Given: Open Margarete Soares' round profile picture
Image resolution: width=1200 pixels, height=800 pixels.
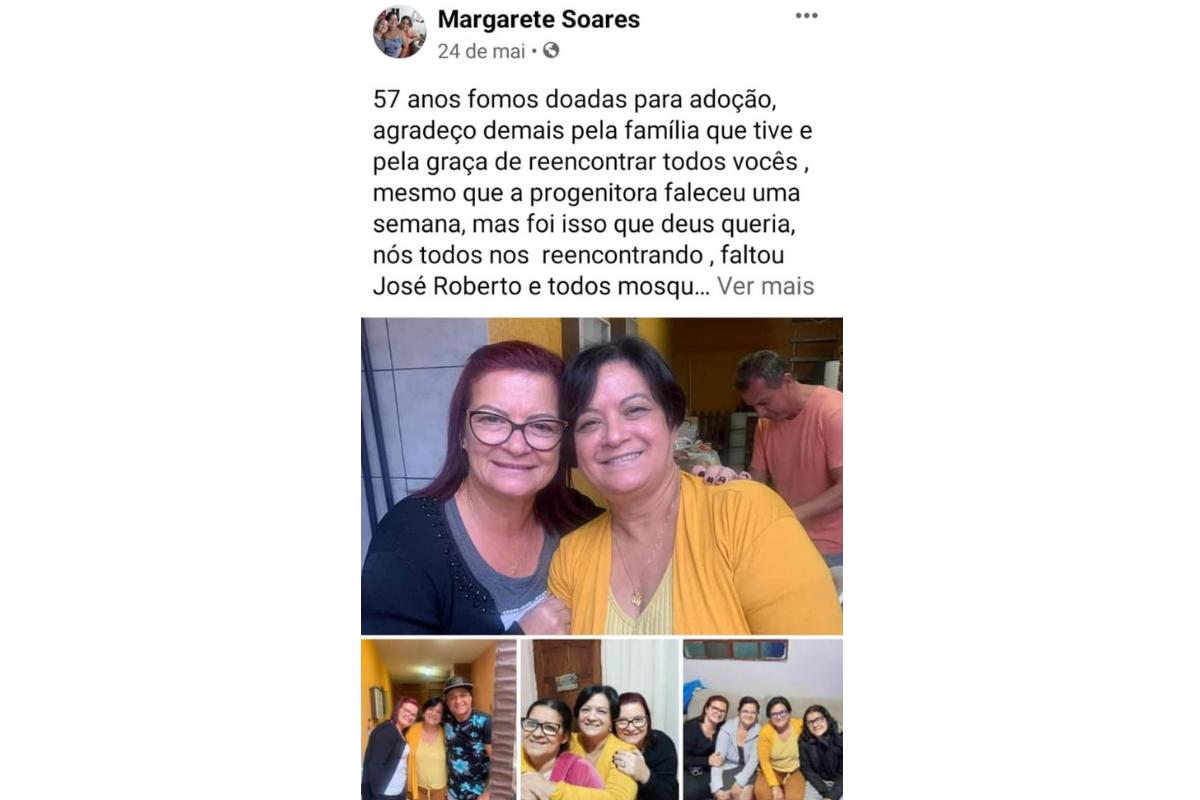Looking at the screenshot, I should click(x=399, y=31).
